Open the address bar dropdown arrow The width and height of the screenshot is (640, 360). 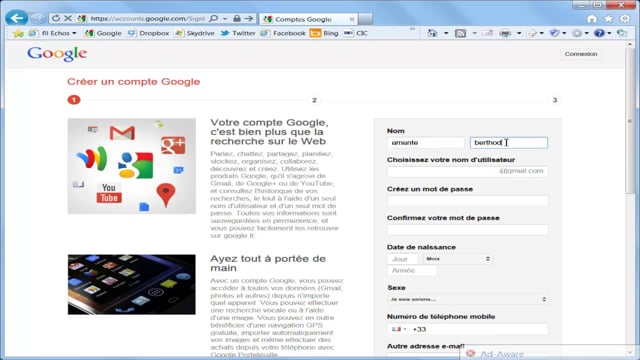point(225,19)
